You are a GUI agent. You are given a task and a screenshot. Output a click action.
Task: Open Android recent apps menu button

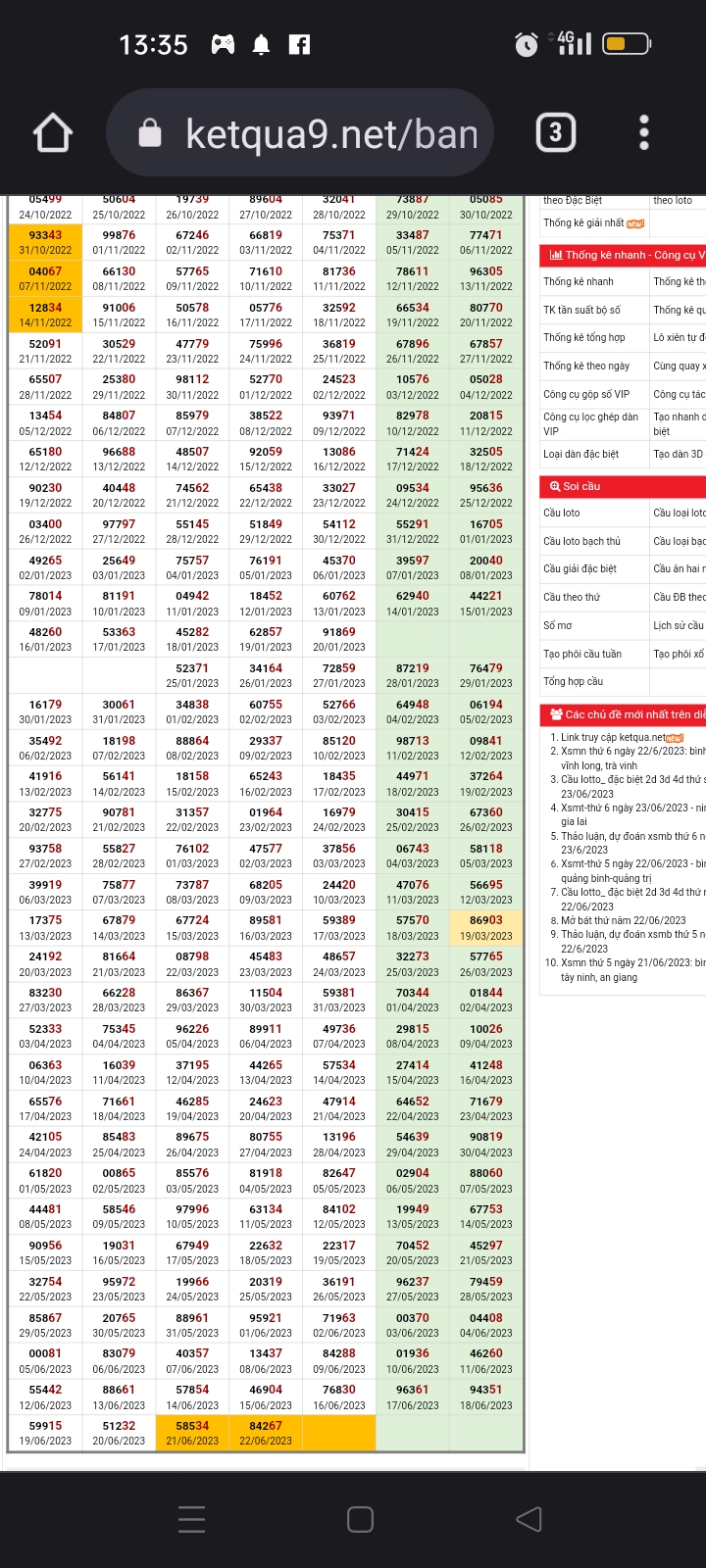point(192,1519)
